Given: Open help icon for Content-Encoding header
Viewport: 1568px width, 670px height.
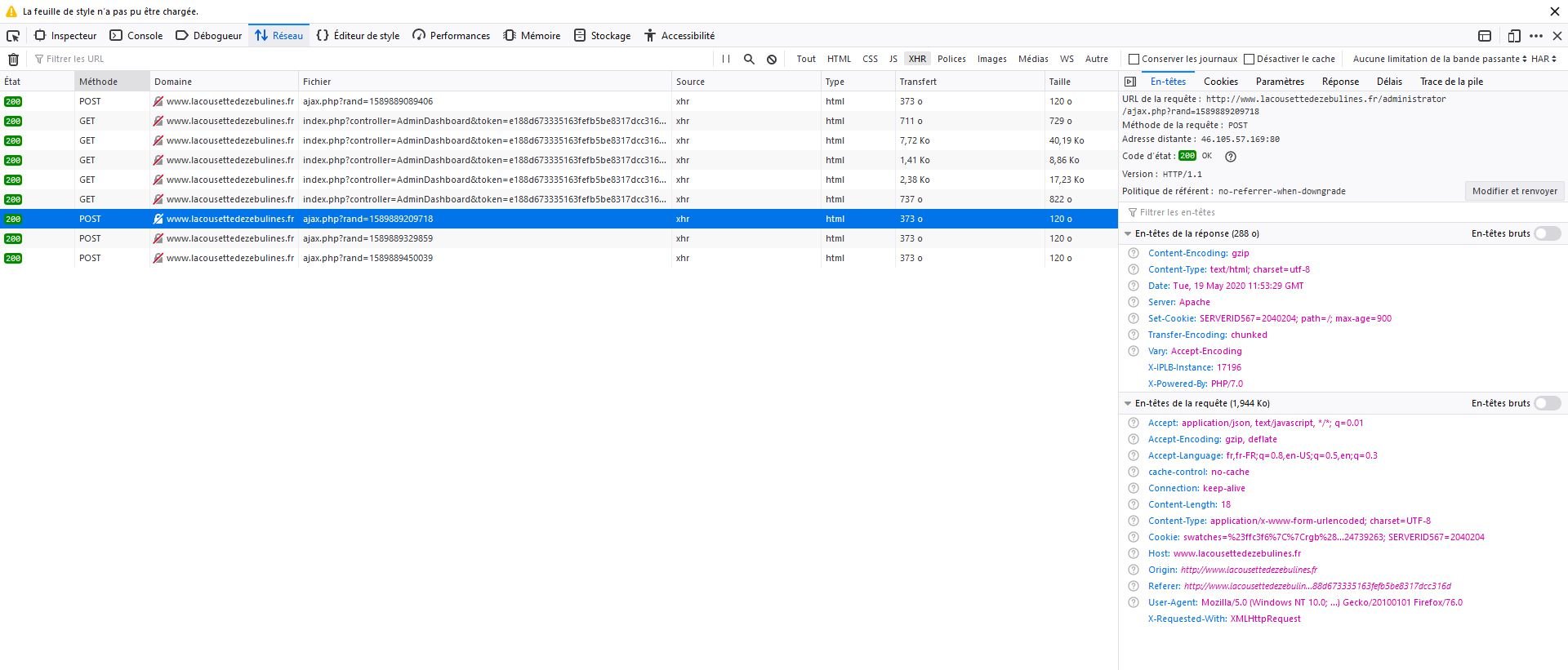Looking at the screenshot, I should [x=1134, y=253].
